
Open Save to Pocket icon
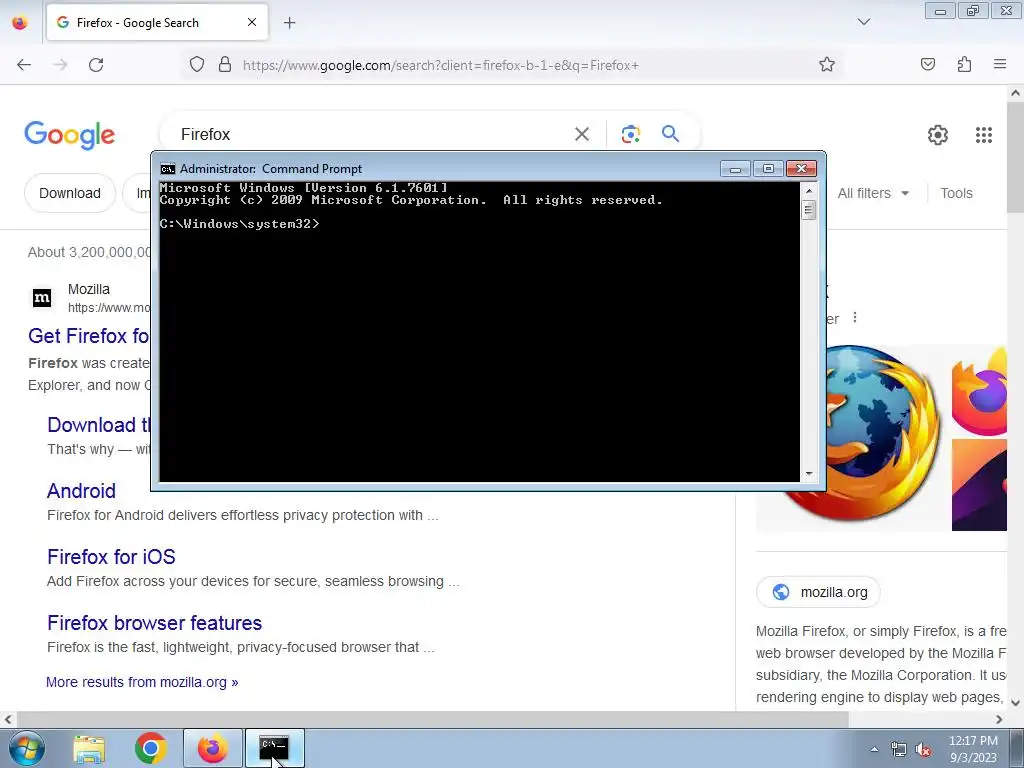coord(928,64)
